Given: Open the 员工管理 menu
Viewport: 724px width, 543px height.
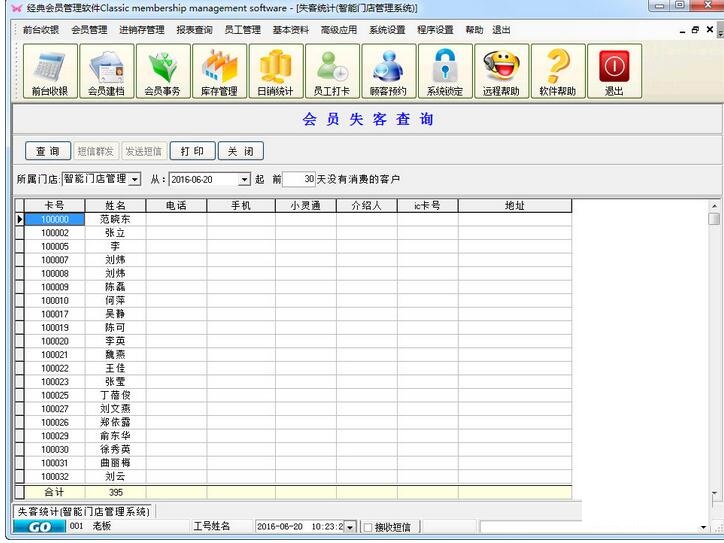Looking at the screenshot, I should [242, 30].
